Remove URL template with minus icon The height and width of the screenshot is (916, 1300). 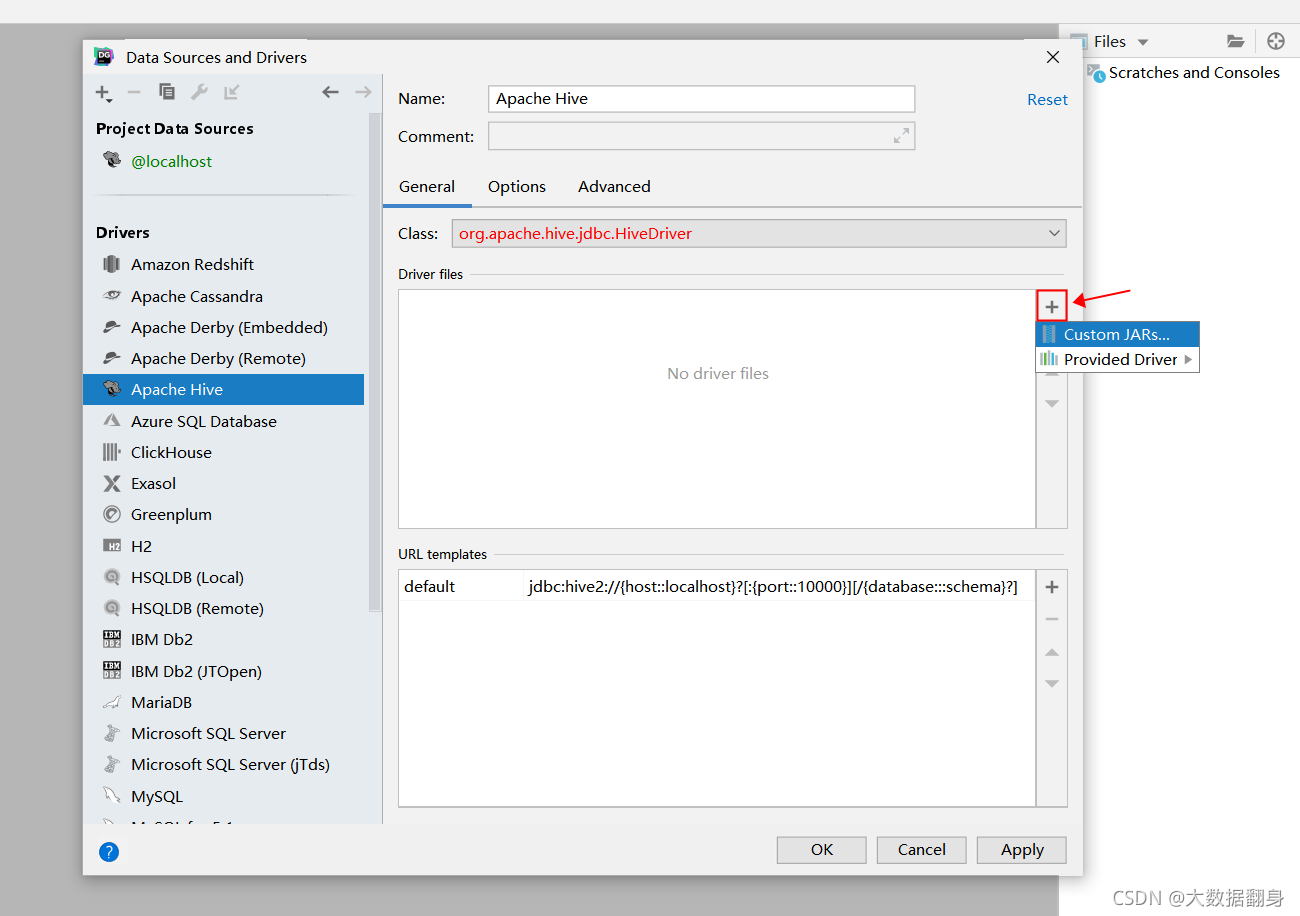pyautogui.click(x=1052, y=619)
